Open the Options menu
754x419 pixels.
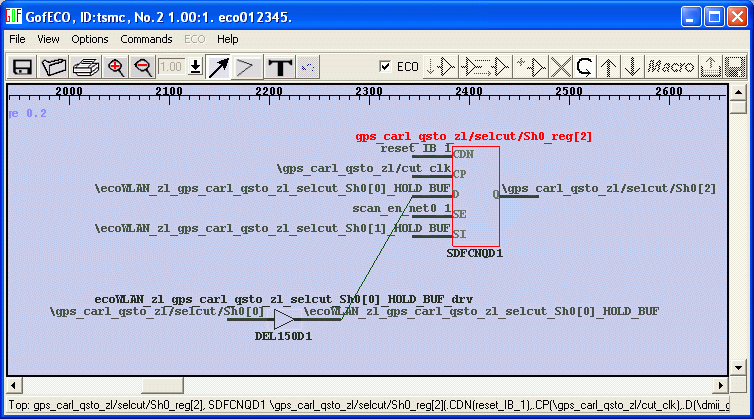[90, 39]
